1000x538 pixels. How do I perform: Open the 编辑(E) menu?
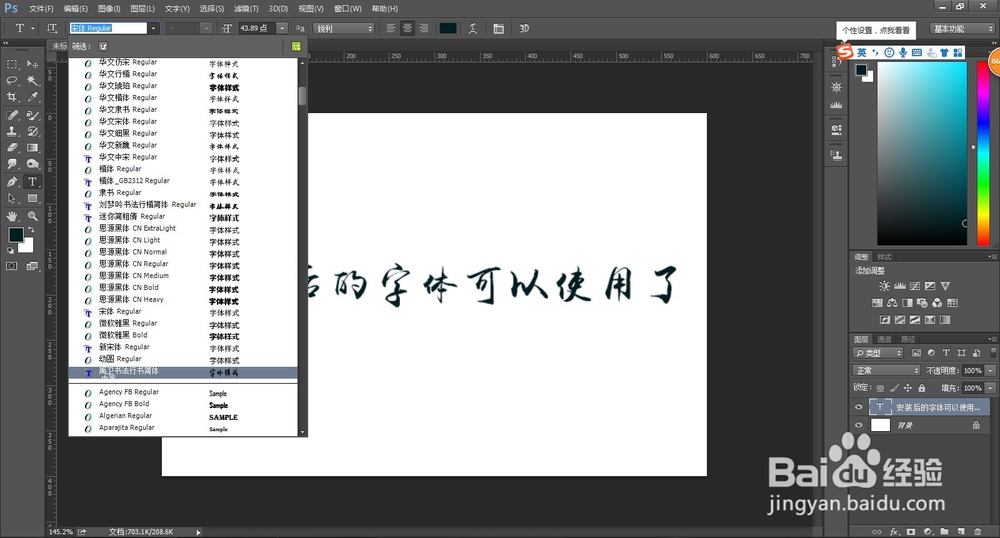point(76,8)
